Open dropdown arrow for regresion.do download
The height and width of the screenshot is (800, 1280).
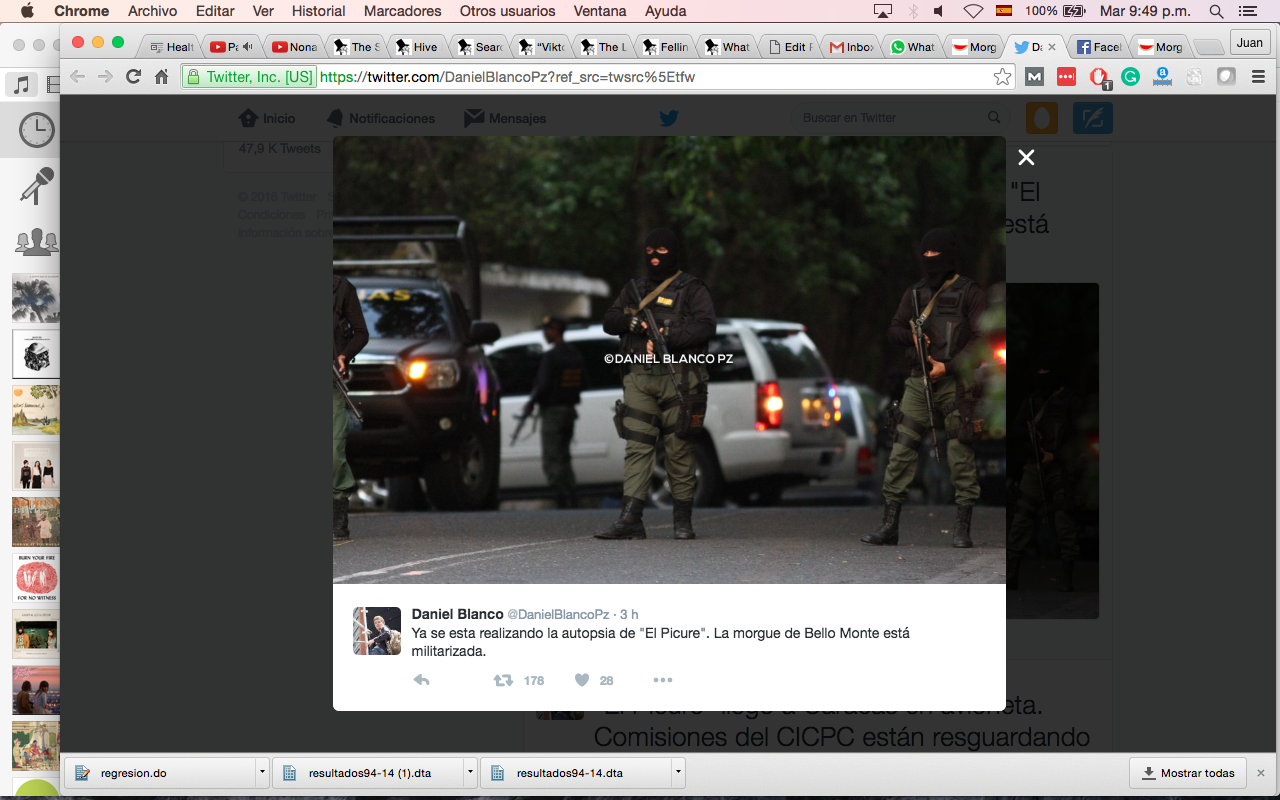262,773
